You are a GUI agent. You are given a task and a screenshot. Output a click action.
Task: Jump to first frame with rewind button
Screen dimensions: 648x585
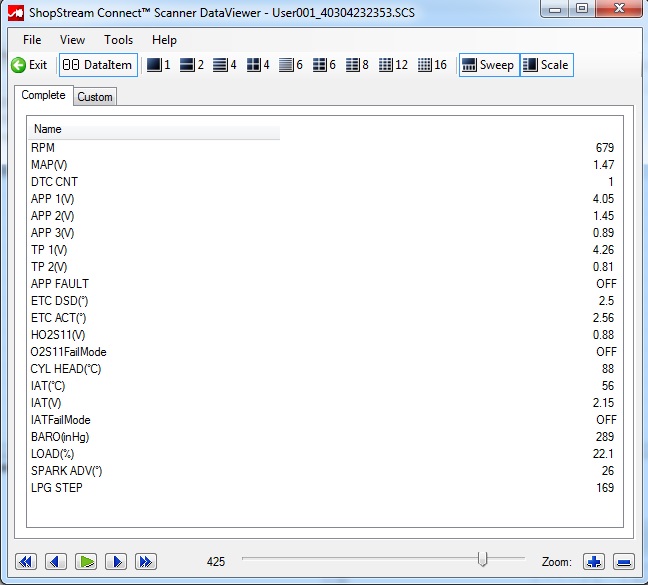click(26, 561)
